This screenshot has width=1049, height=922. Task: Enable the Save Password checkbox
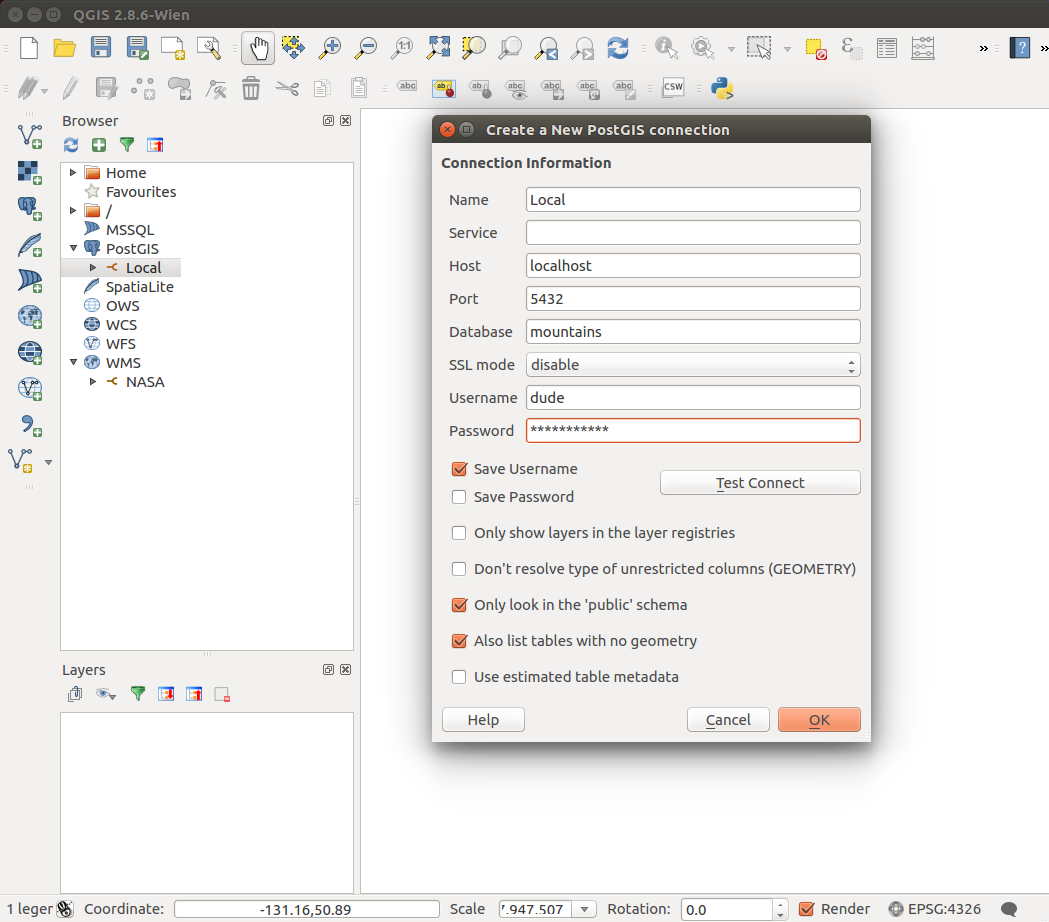point(460,497)
